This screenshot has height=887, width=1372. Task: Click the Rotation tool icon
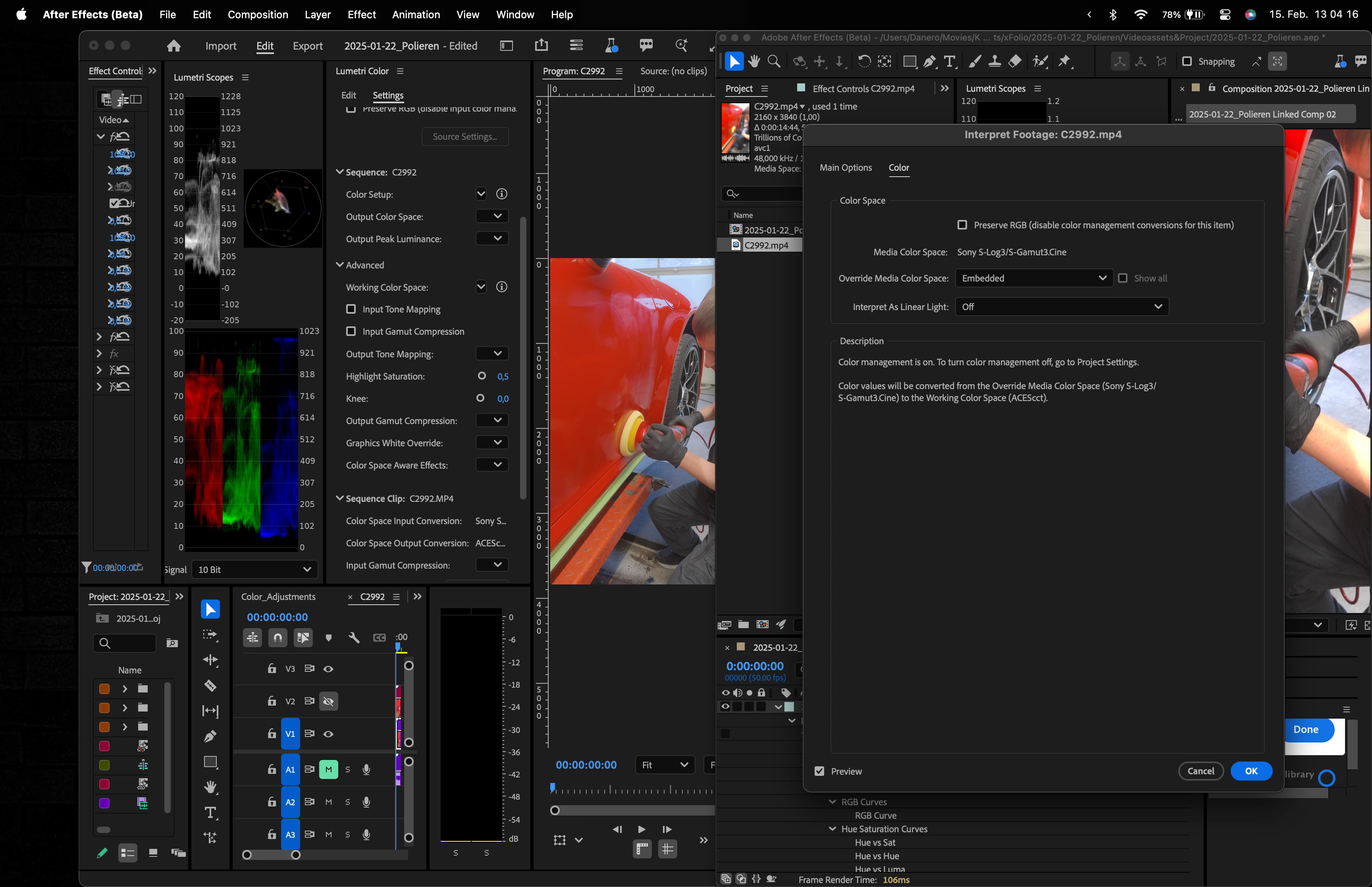[x=863, y=61]
